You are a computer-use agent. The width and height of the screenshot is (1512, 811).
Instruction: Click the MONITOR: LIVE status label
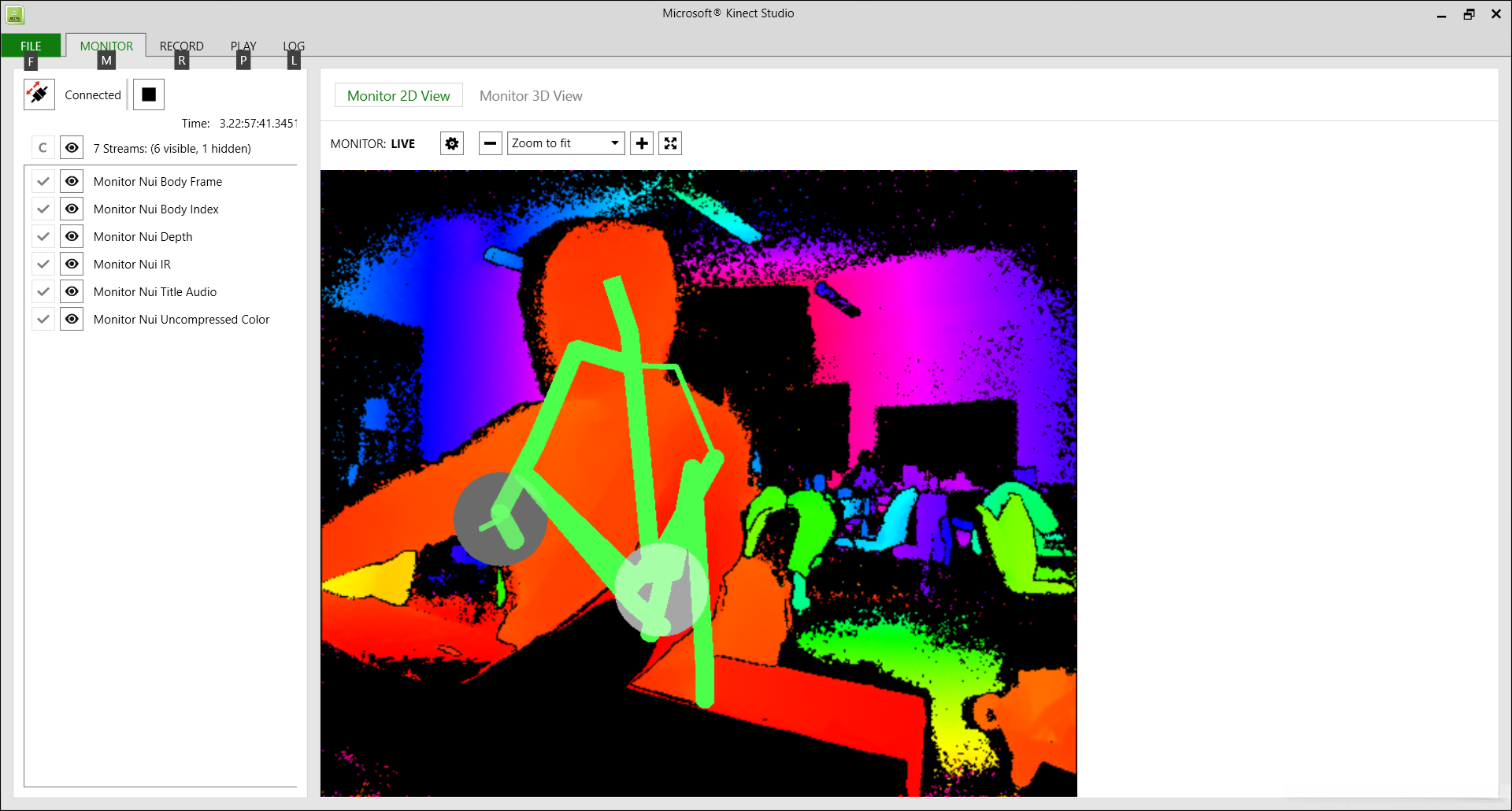coord(372,144)
